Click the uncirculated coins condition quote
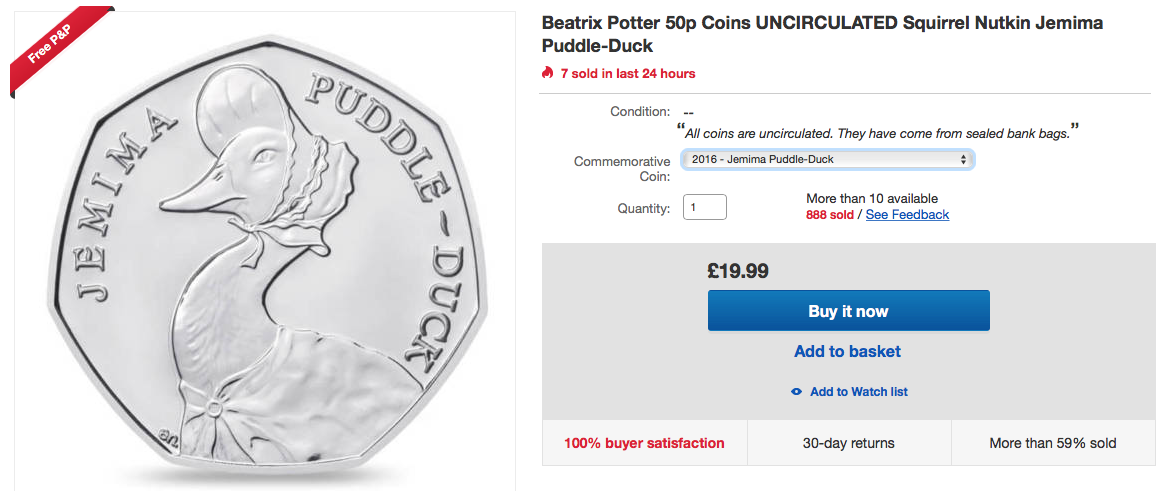This screenshot has height=491, width=1166. 881,132
